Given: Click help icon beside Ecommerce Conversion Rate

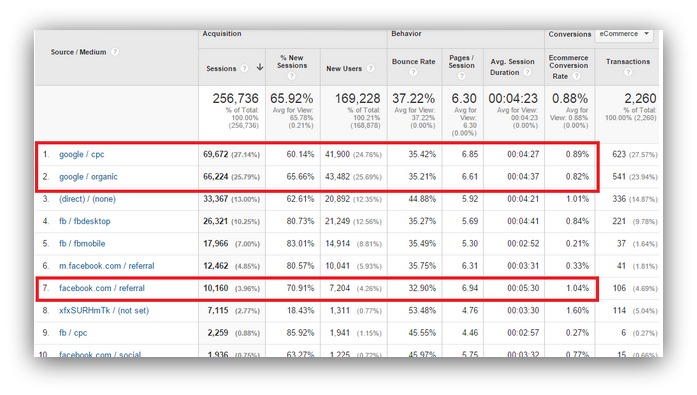Looking at the screenshot, I should click(576, 76).
